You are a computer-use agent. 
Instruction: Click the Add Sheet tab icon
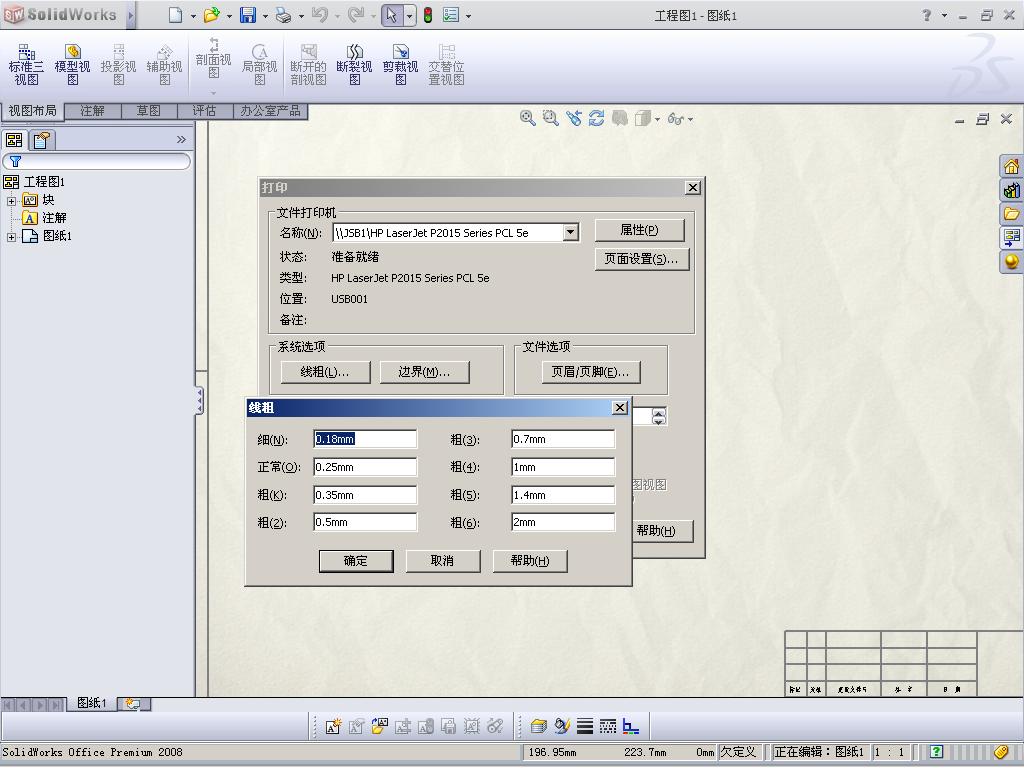click(x=133, y=704)
